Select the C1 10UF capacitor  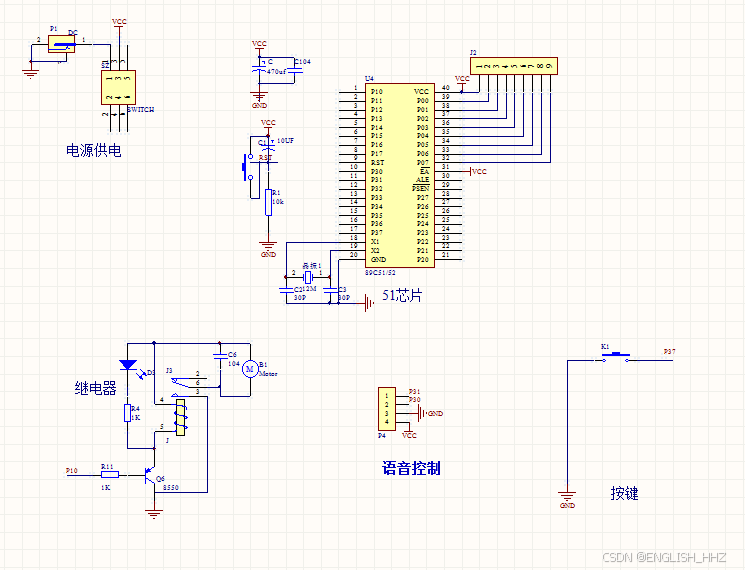268,147
